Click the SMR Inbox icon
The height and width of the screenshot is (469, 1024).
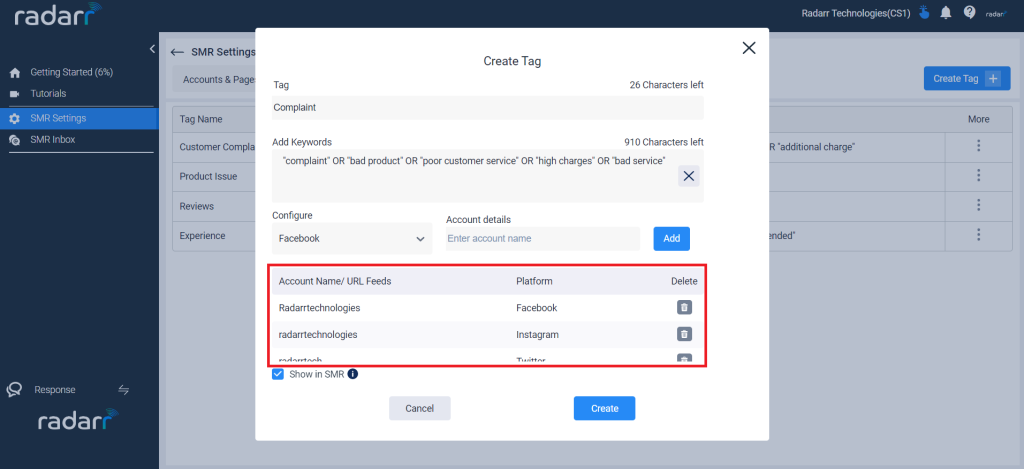click(15, 140)
